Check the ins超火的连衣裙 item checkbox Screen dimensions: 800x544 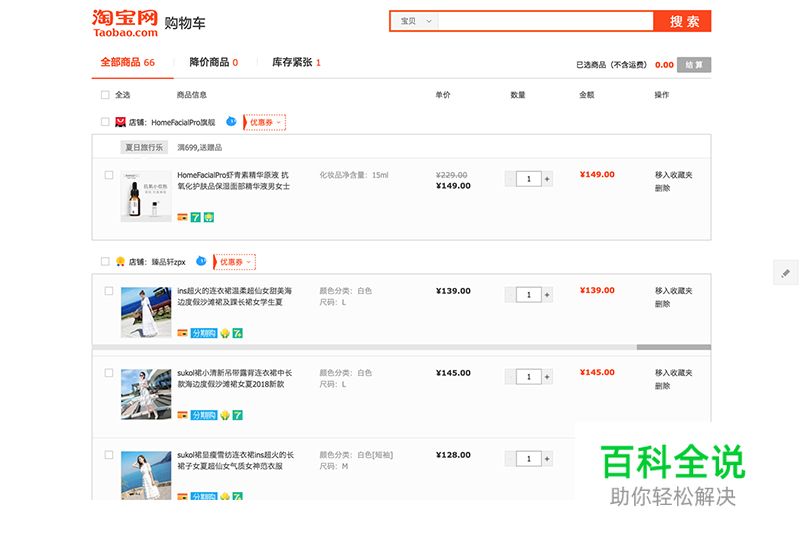pos(109,291)
